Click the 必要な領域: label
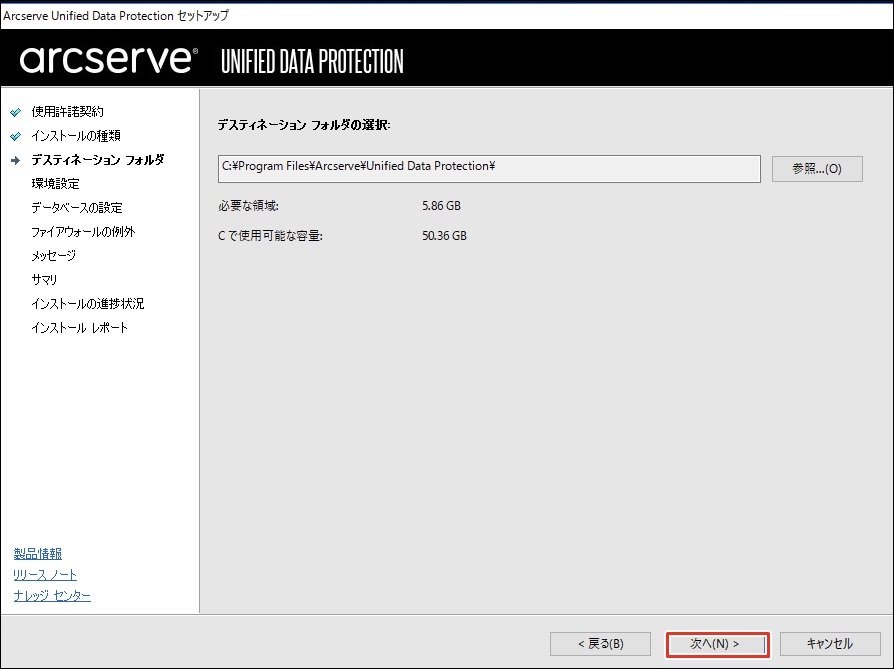Image resolution: width=894 pixels, height=669 pixels. tap(248, 206)
